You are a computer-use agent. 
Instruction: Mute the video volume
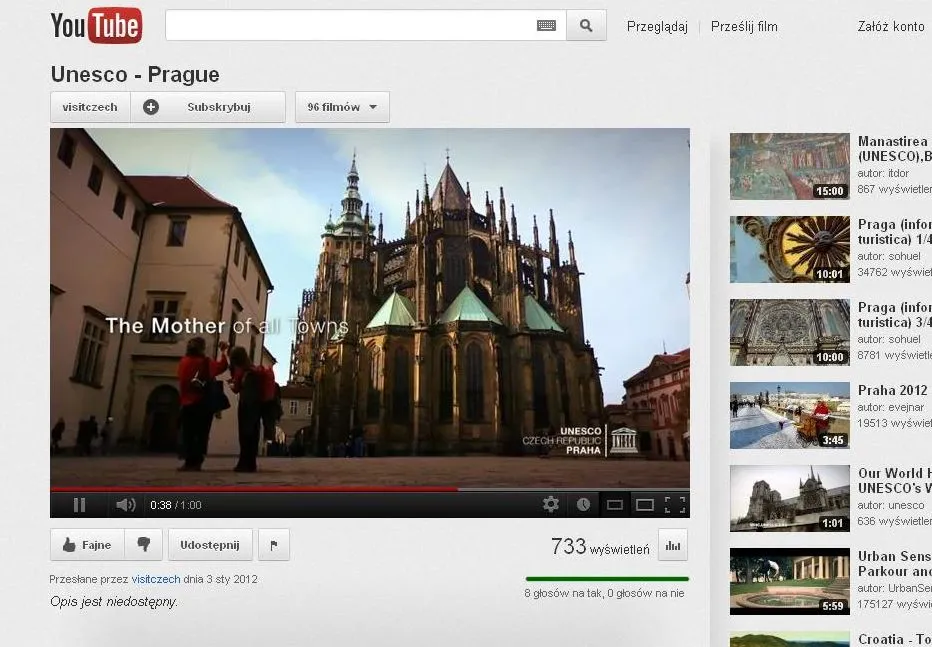(125, 505)
